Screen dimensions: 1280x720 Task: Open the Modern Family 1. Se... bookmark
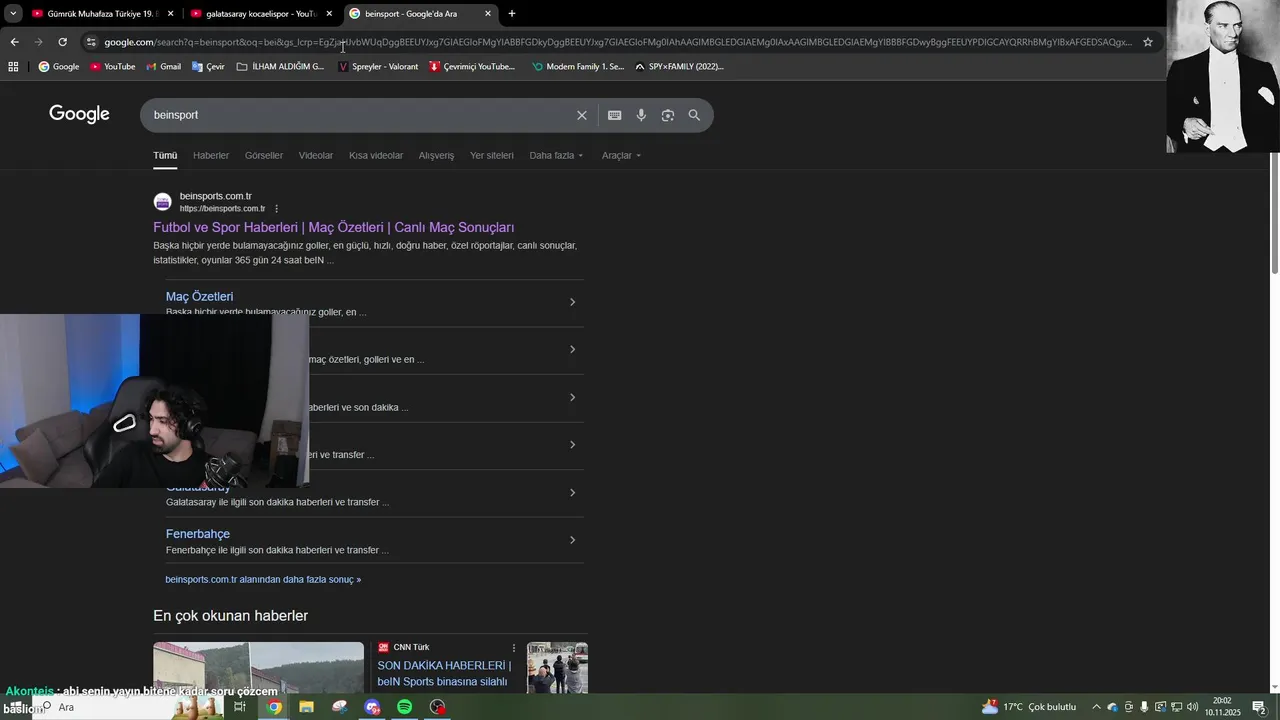[x=578, y=67]
